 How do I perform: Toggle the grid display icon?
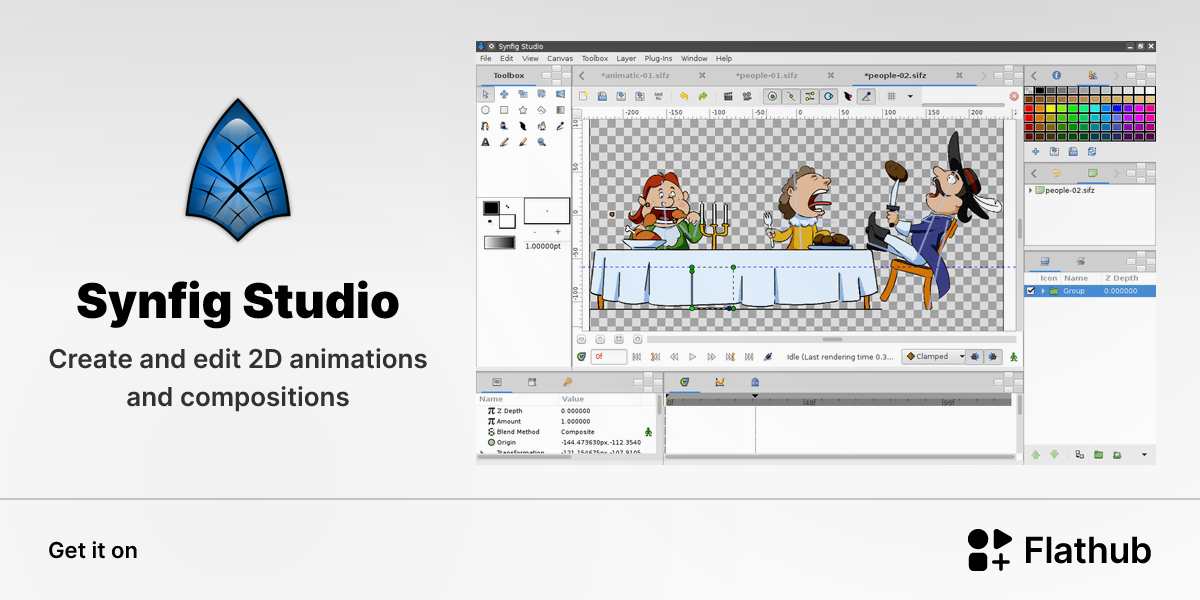point(891,96)
